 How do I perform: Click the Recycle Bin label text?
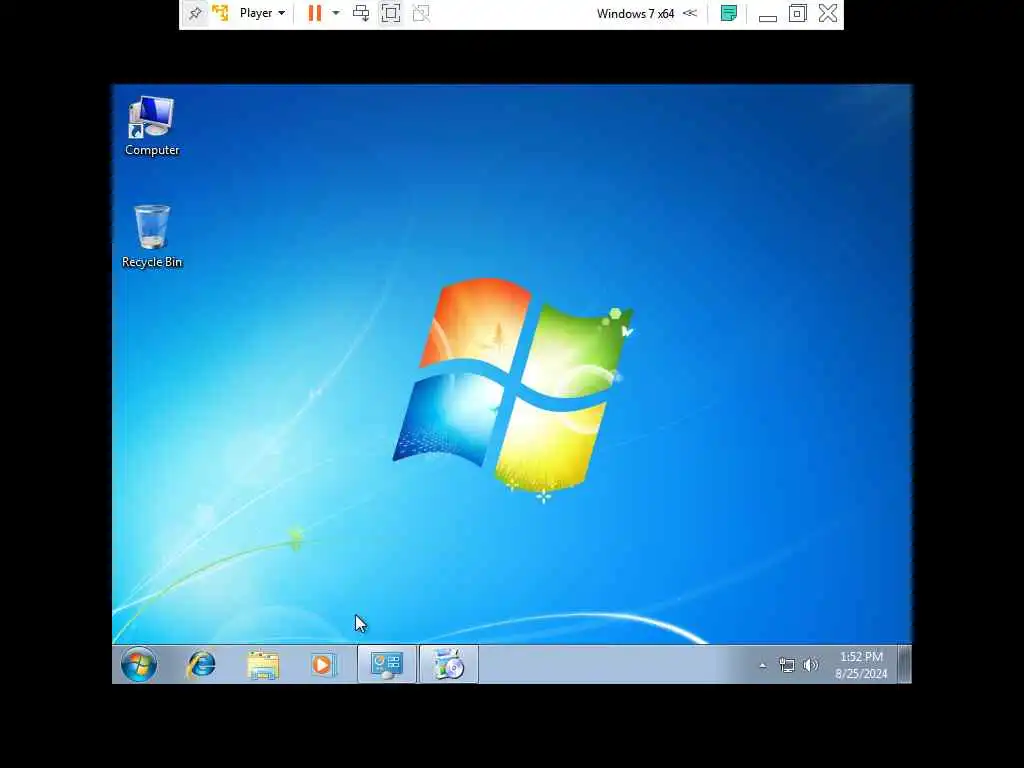tap(152, 262)
